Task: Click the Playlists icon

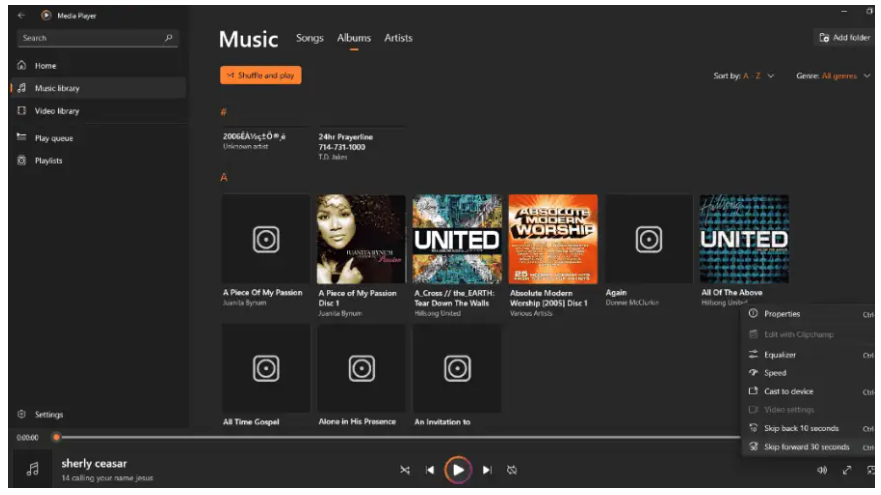Action: coord(21,160)
